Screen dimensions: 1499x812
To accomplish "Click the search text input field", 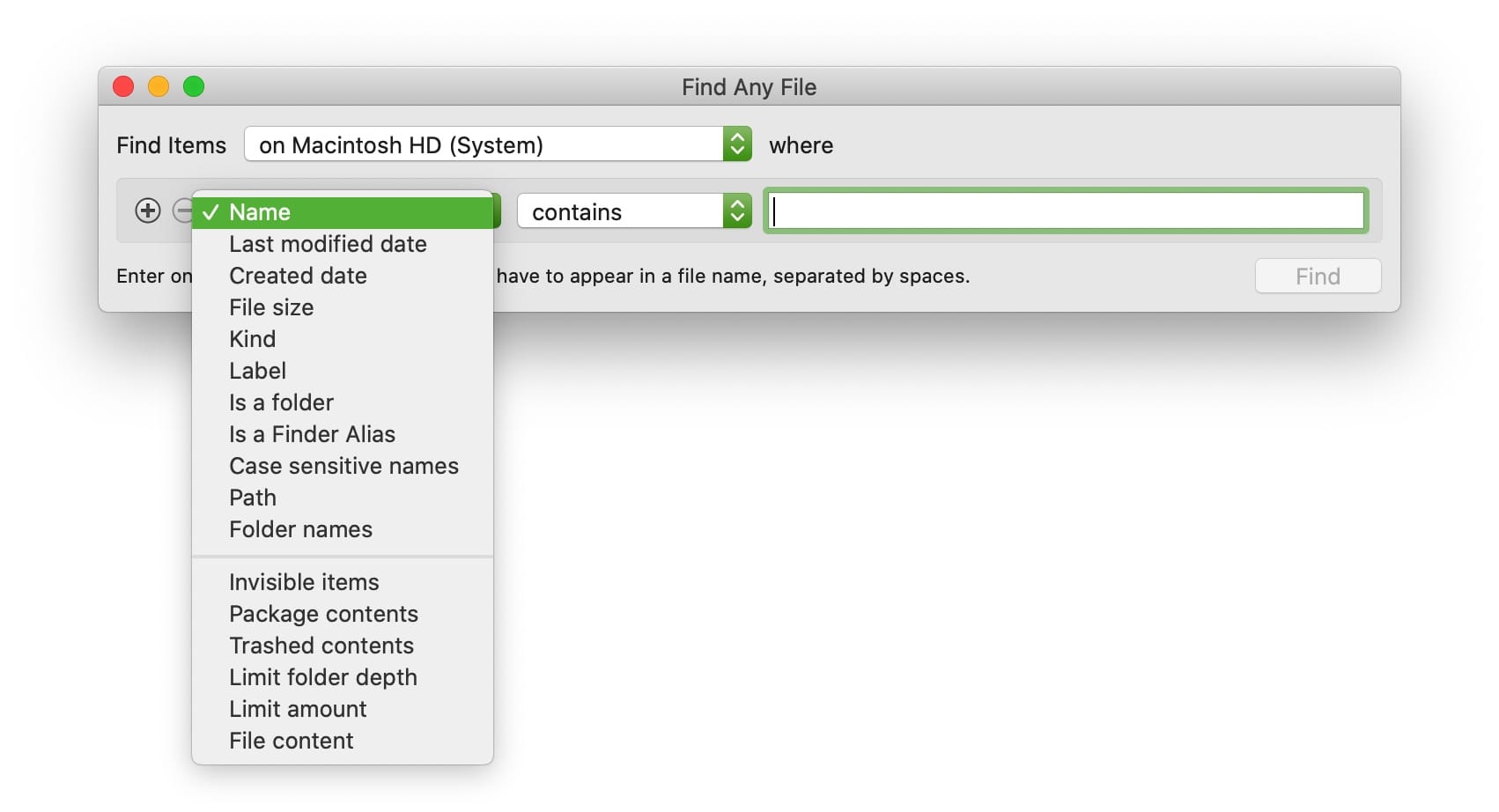I will (1066, 211).
